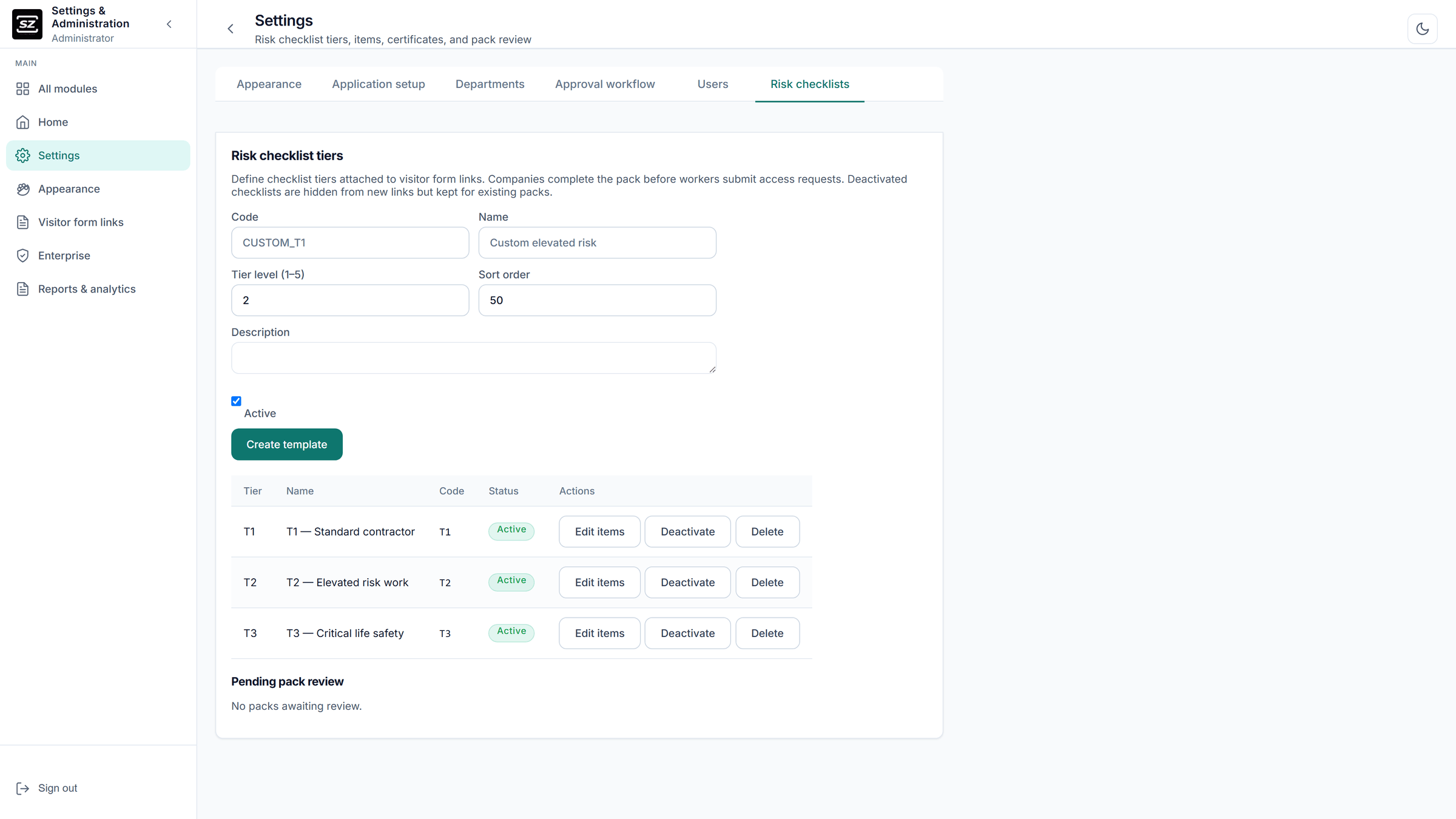Viewport: 1456px width, 819px height.
Task: Delete T1 Standard contractor tier
Action: (767, 531)
